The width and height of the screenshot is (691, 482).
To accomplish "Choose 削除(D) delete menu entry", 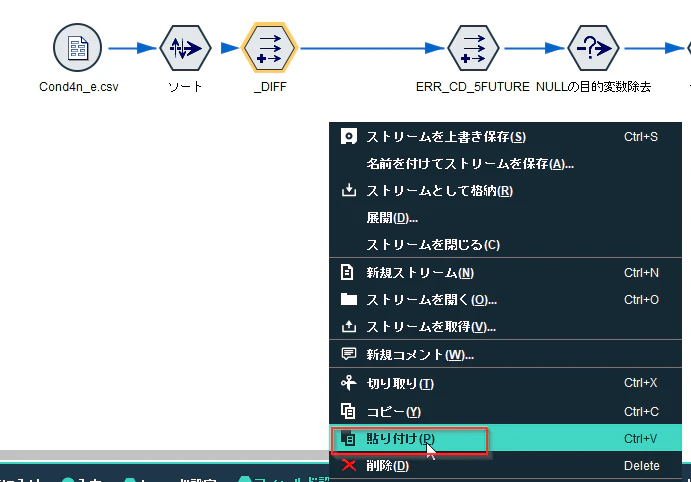I will tap(505, 465).
